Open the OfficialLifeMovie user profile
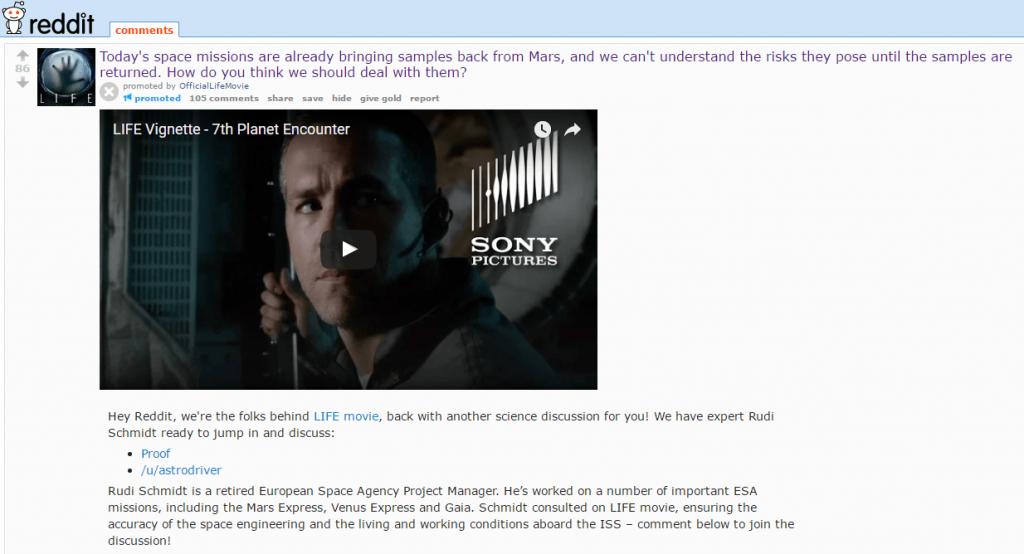Viewport: 1024px width, 554px height. [x=214, y=86]
